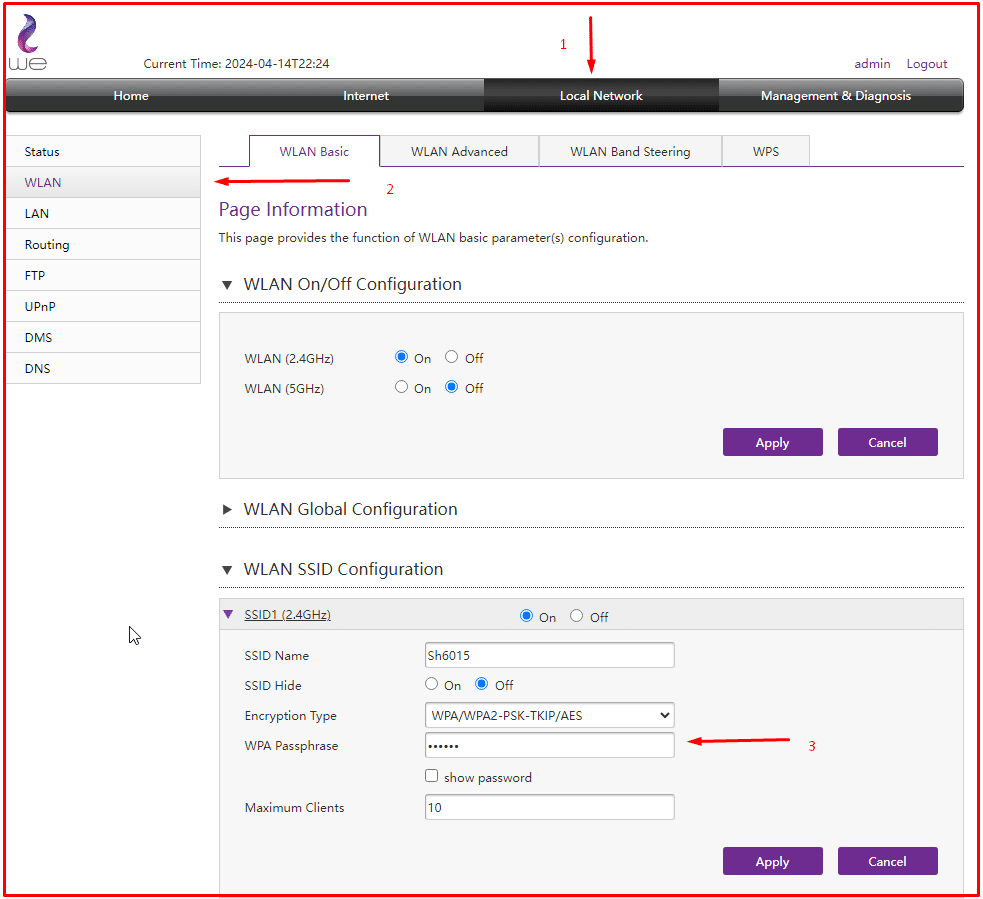
Task: Expand the WLAN Global Configuration section
Action: click(x=228, y=510)
